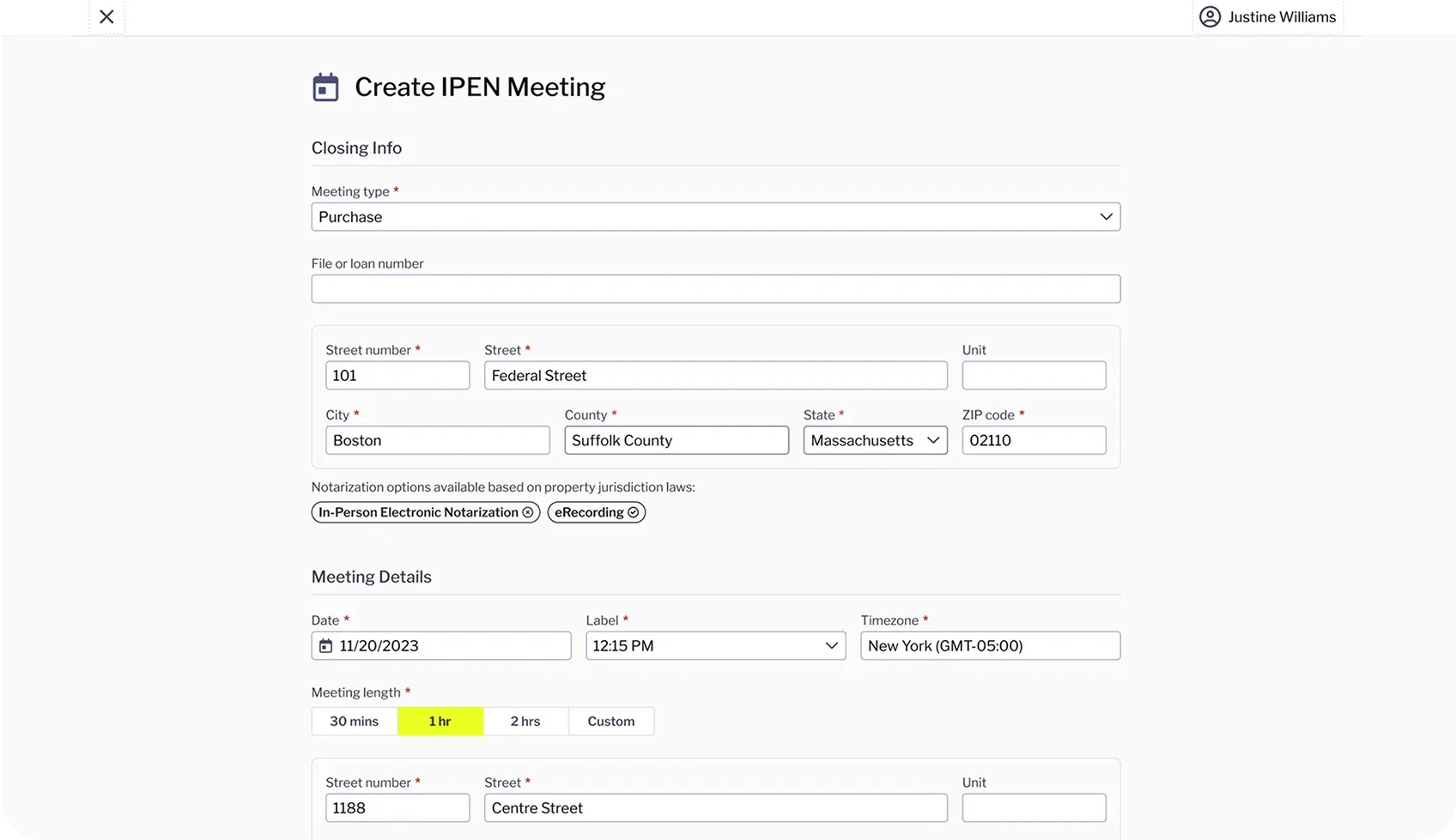Choose the Custom meeting length option
Image resolution: width=1456 pixels, height=840 pixels.
(611, 722)
